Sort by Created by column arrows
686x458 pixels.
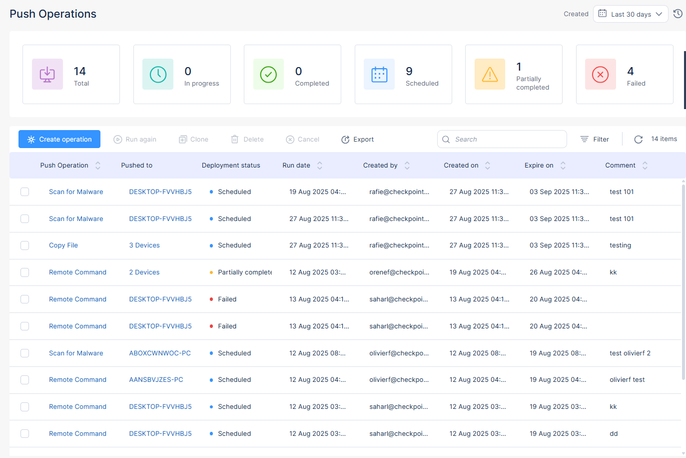tap(407, 165)
